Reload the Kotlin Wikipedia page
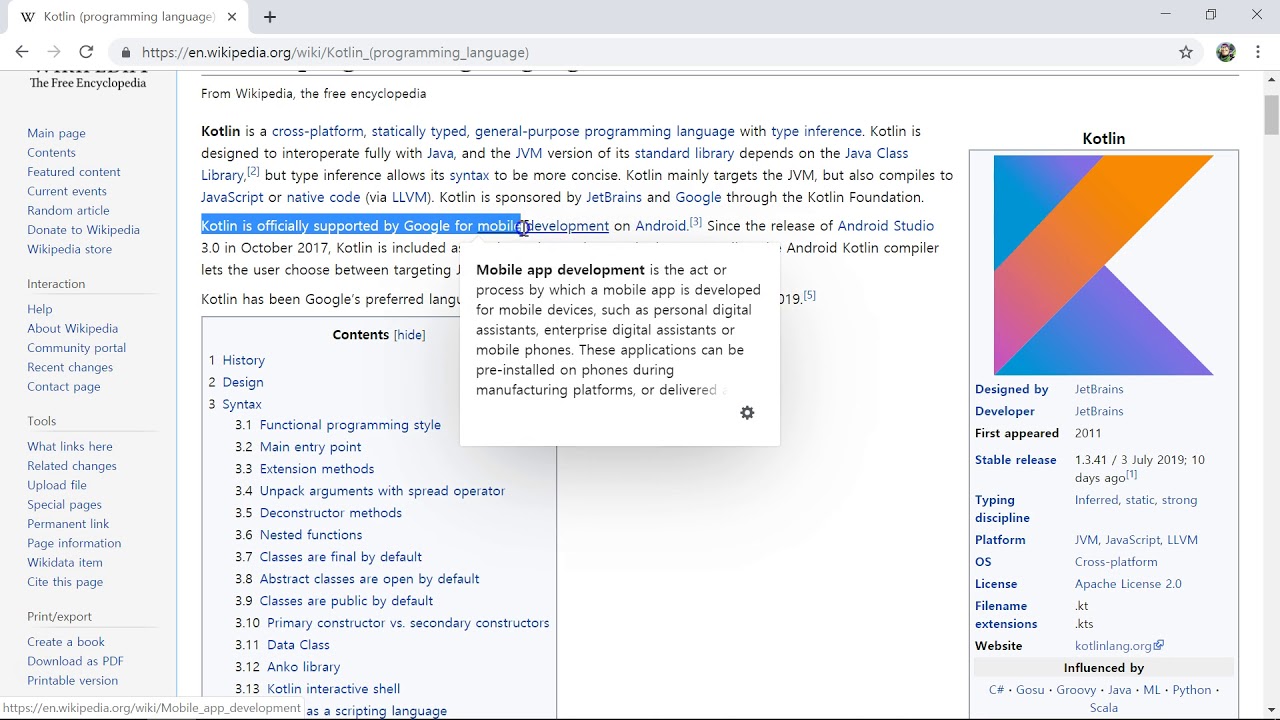 (86, 52)
